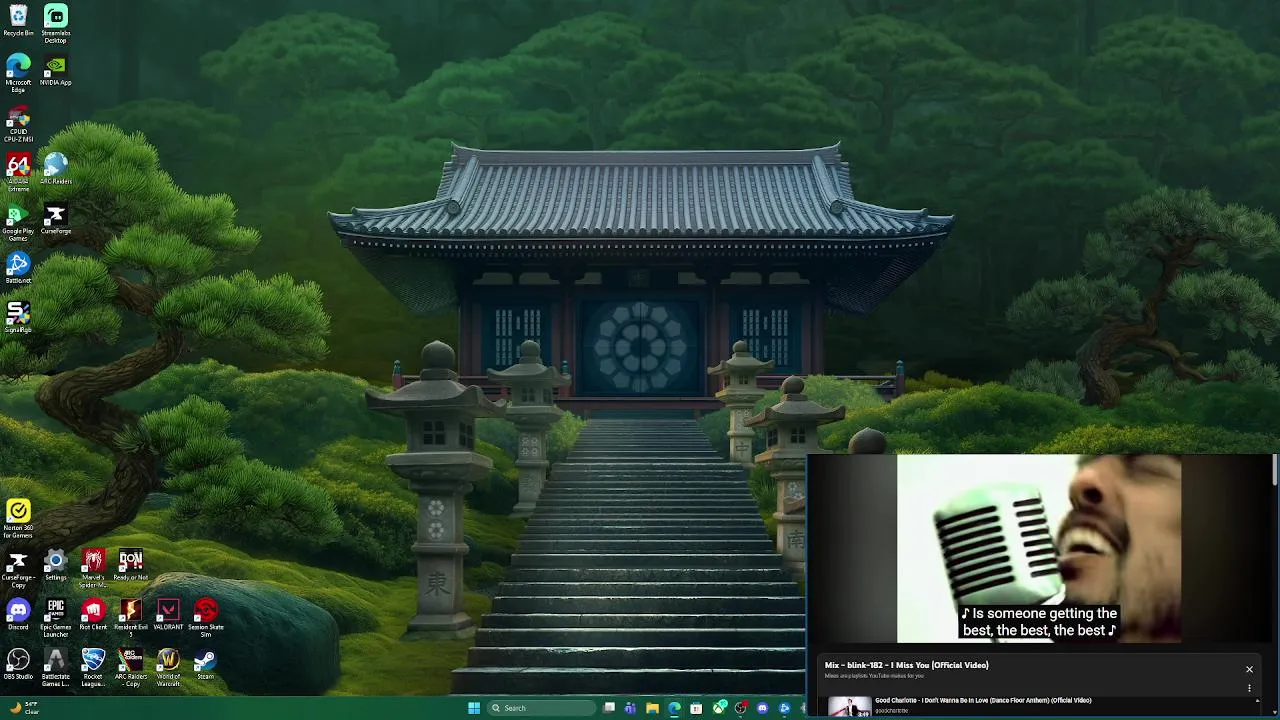
Task: Open the playlist's three-dot options menu
Action: (x=1249, y=688)
